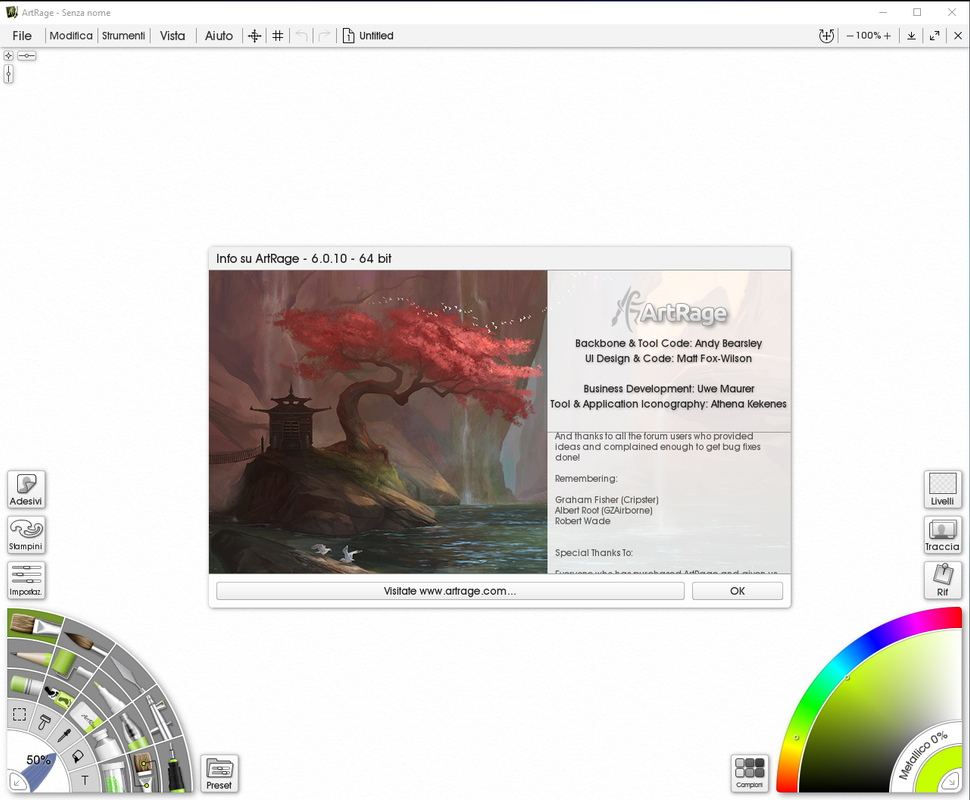Zoom in with the plus button

(x=887, y=36)
